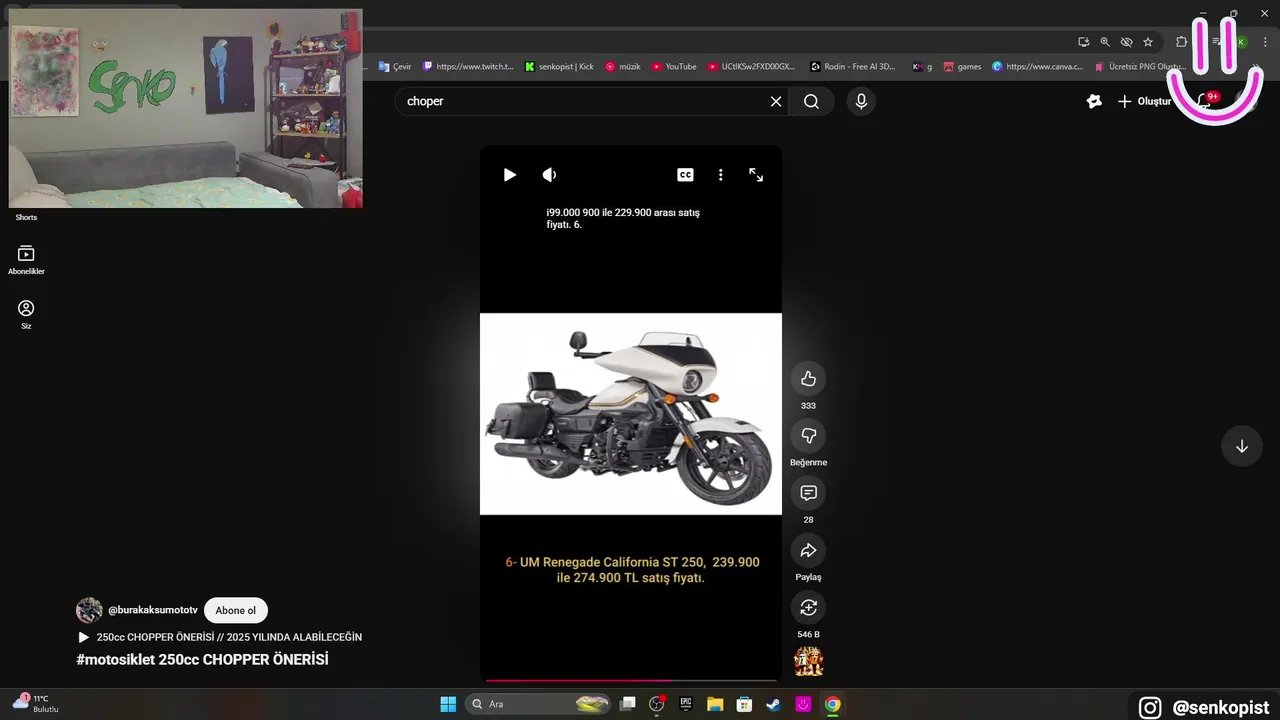Clear the search text 'choper'
Screen dimensions: 1280x720
tap(775, 101)
